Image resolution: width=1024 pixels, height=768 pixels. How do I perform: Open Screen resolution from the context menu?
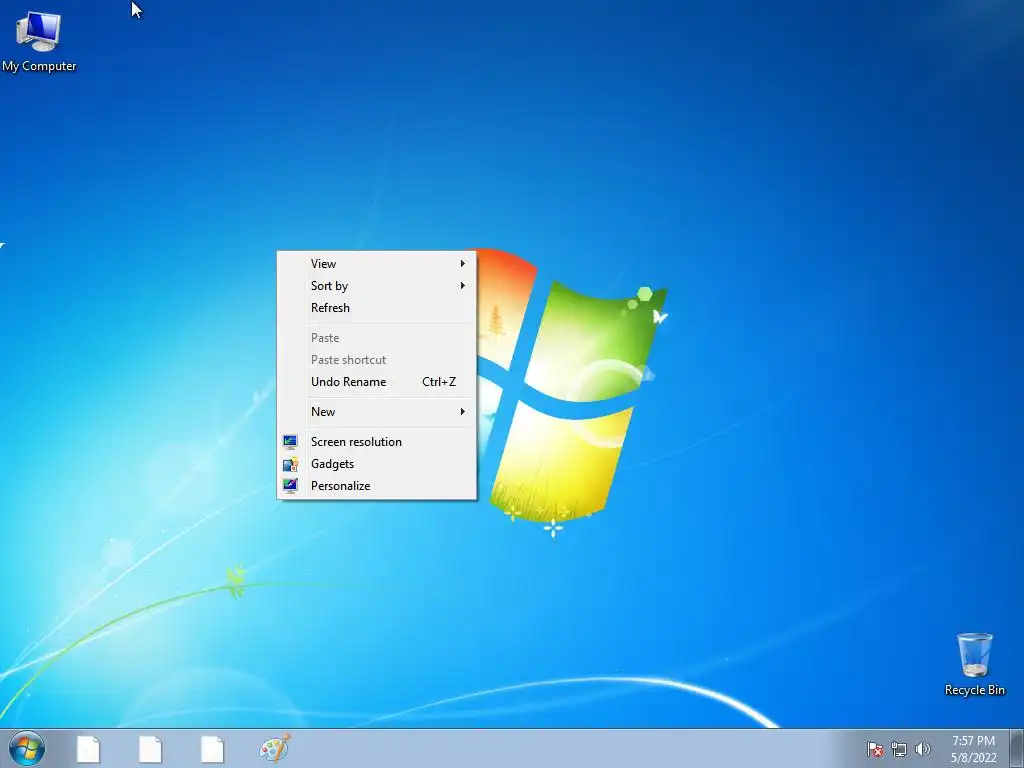click(x=377, y=442)
